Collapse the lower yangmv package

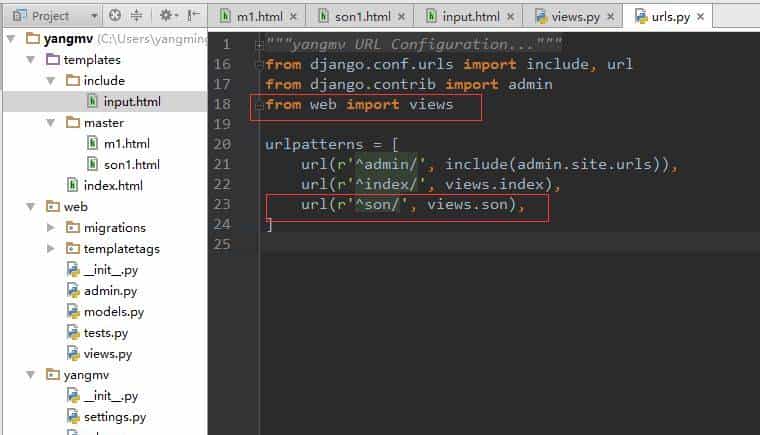[31, 375]
